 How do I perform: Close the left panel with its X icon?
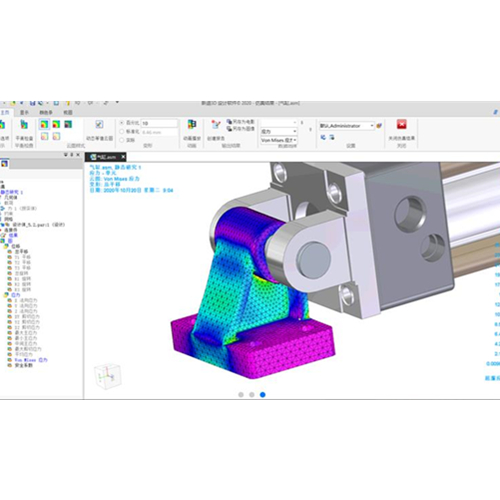[78, 155]
